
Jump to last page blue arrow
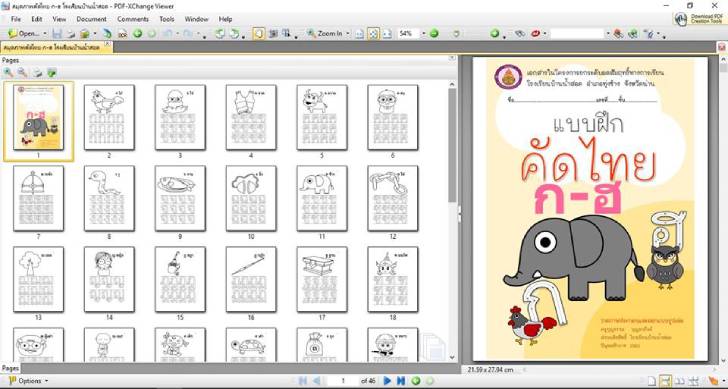(401, 381)
